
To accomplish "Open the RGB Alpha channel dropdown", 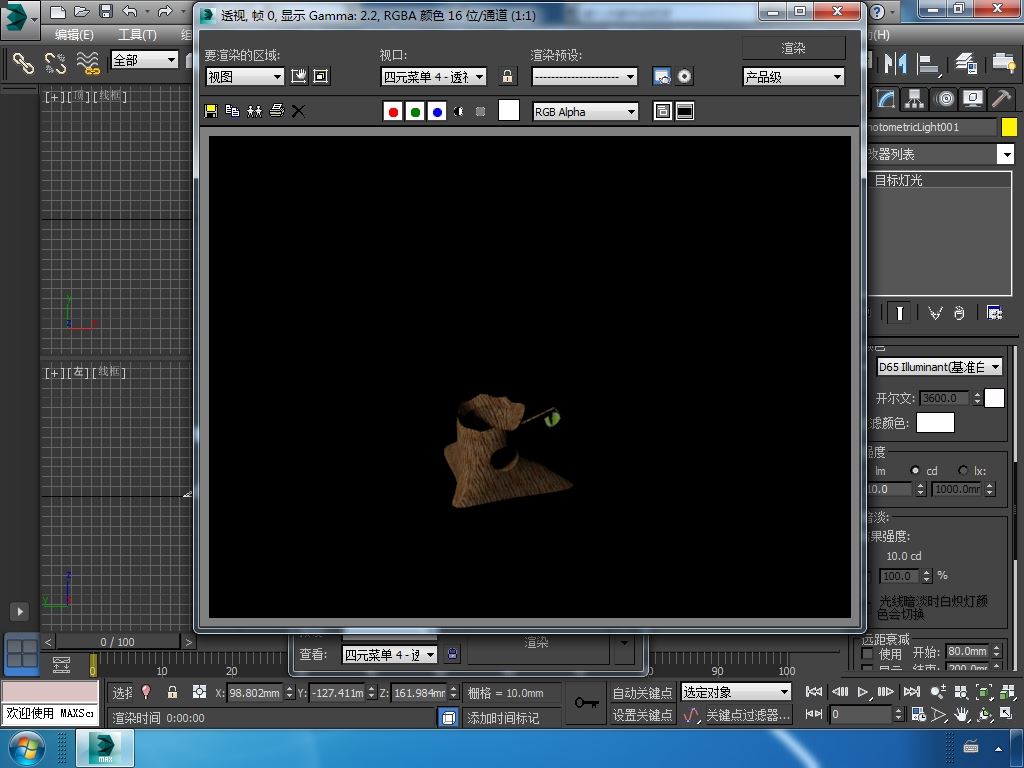I will click(x=585, y=111).
